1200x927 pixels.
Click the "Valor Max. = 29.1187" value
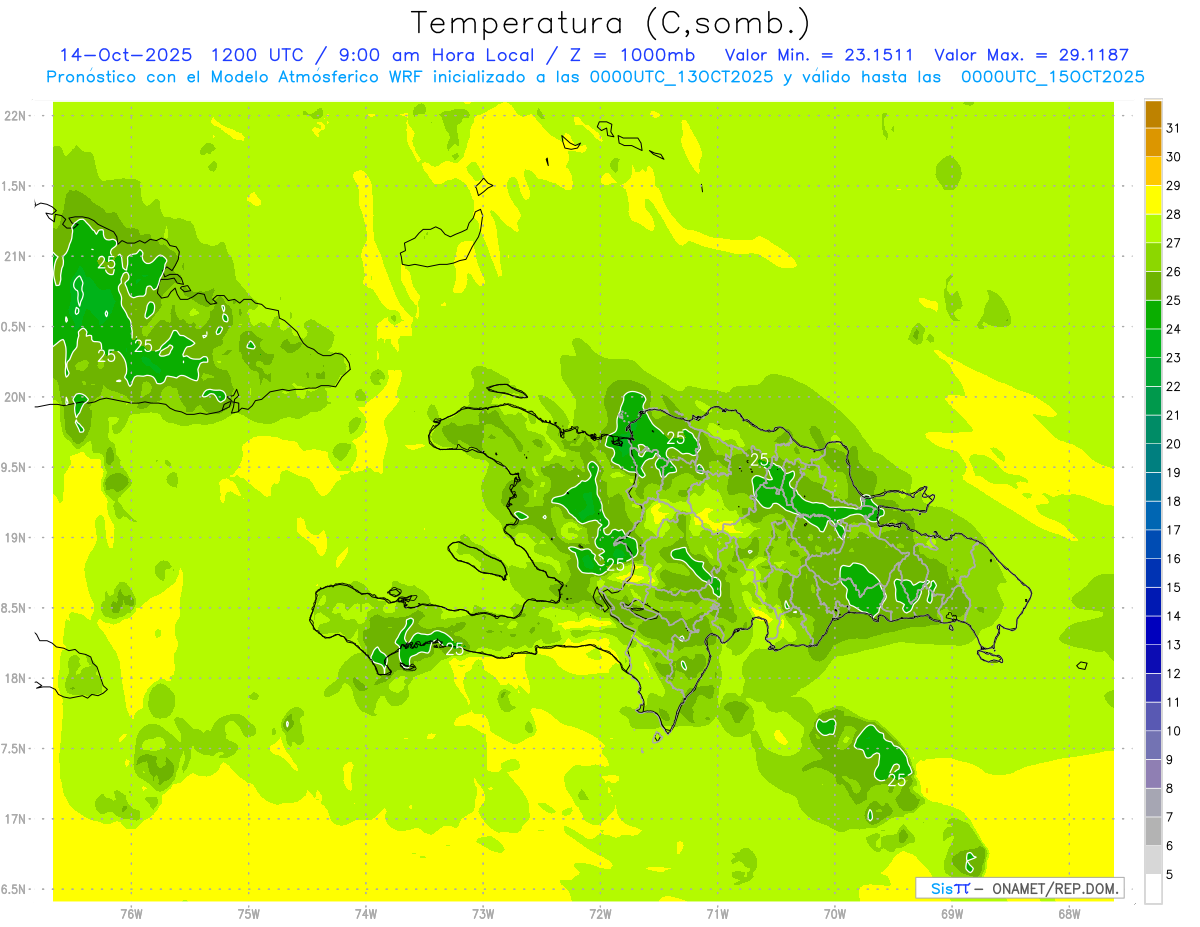pyautogui.click(x=1030, y=55)
